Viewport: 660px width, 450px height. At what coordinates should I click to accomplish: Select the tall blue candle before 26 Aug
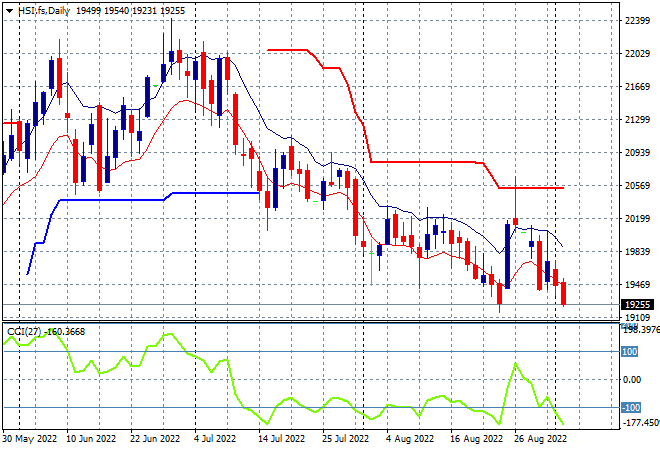[x=507, y=256]
